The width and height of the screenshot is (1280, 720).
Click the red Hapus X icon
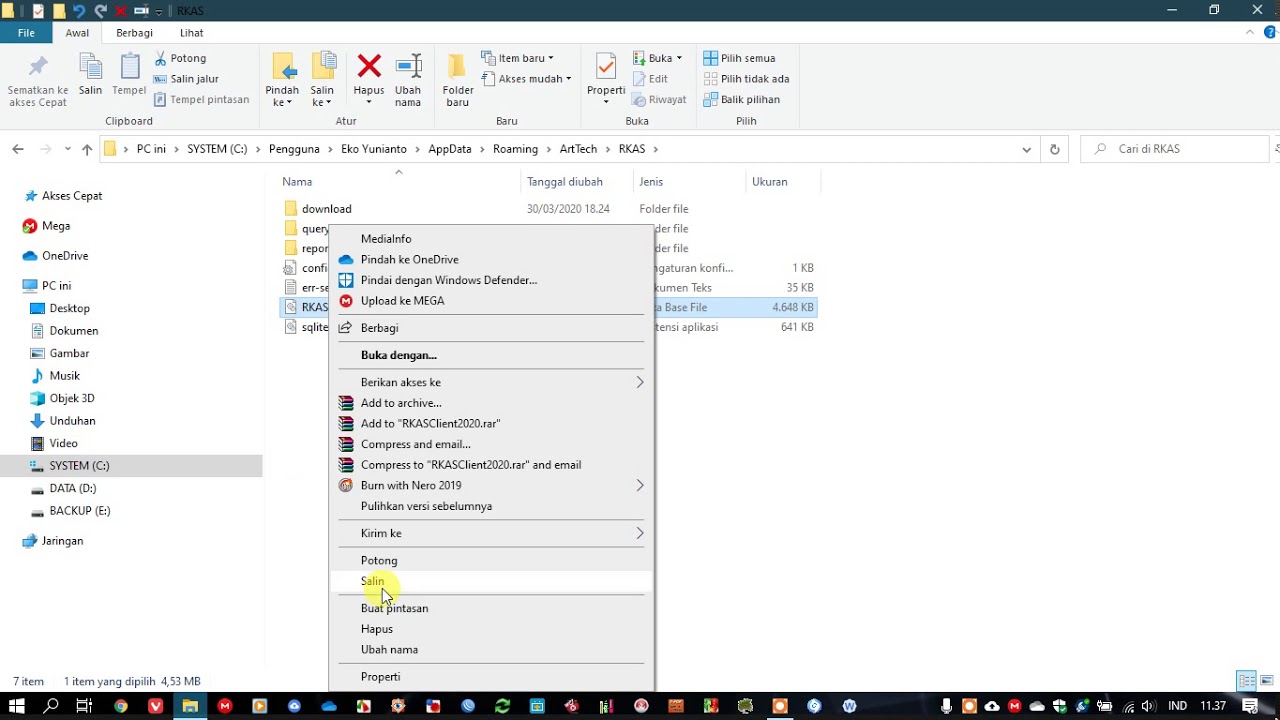(x=369, y=67)
